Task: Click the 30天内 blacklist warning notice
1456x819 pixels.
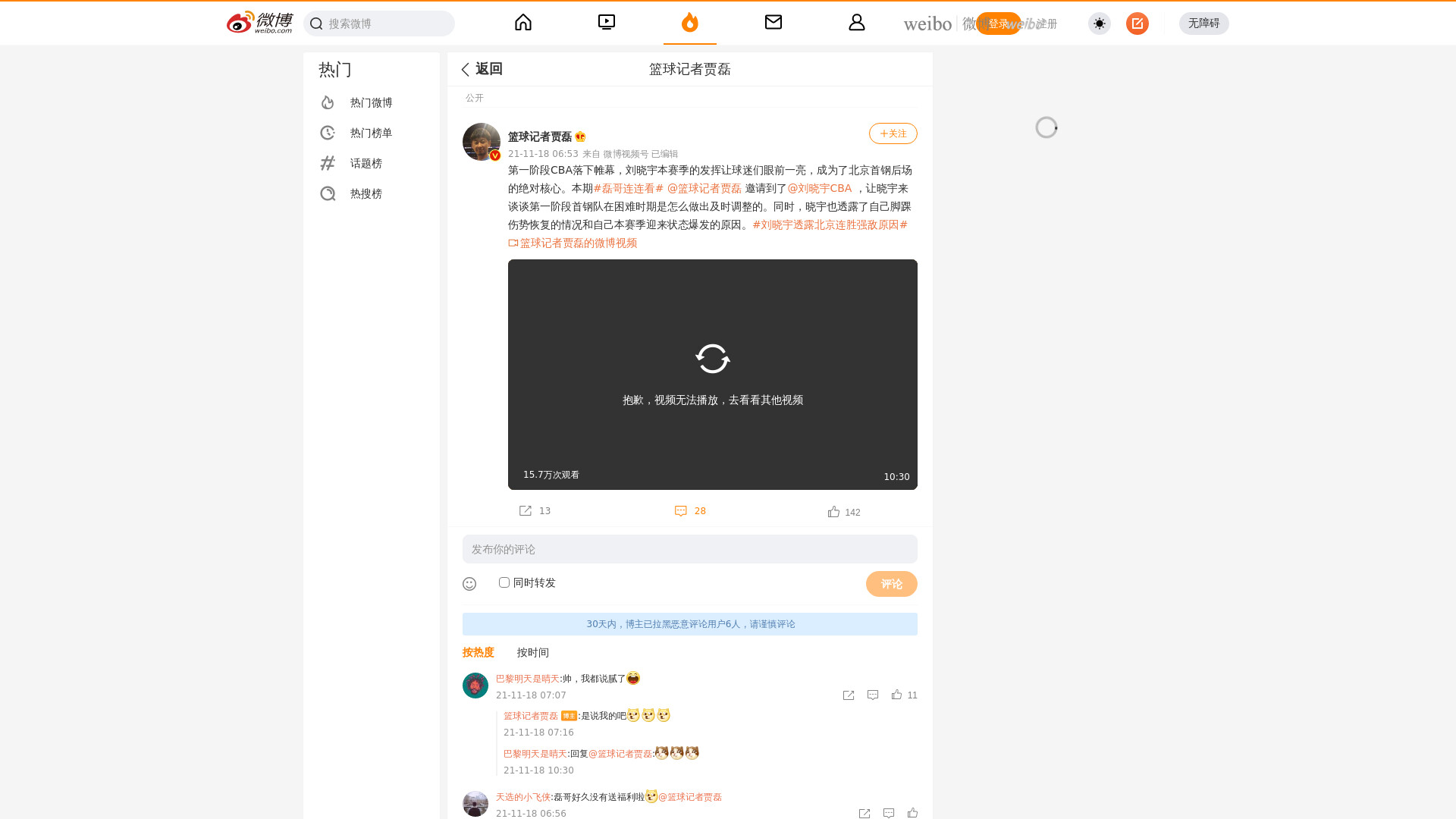Action: [x=690, y=624]
